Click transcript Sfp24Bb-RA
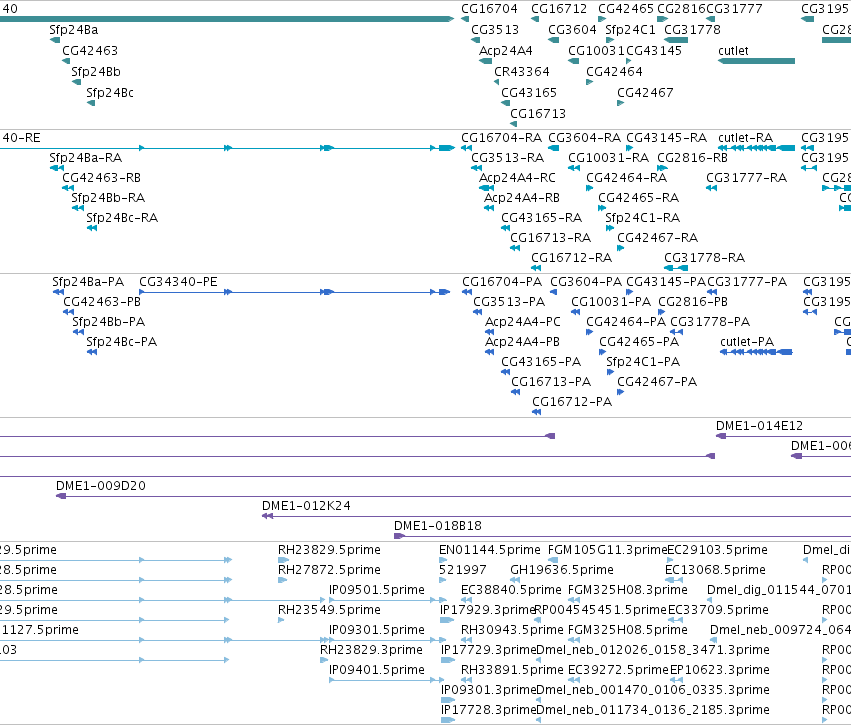The width and height of the screenshot is (851, 725). pos(107,198)
